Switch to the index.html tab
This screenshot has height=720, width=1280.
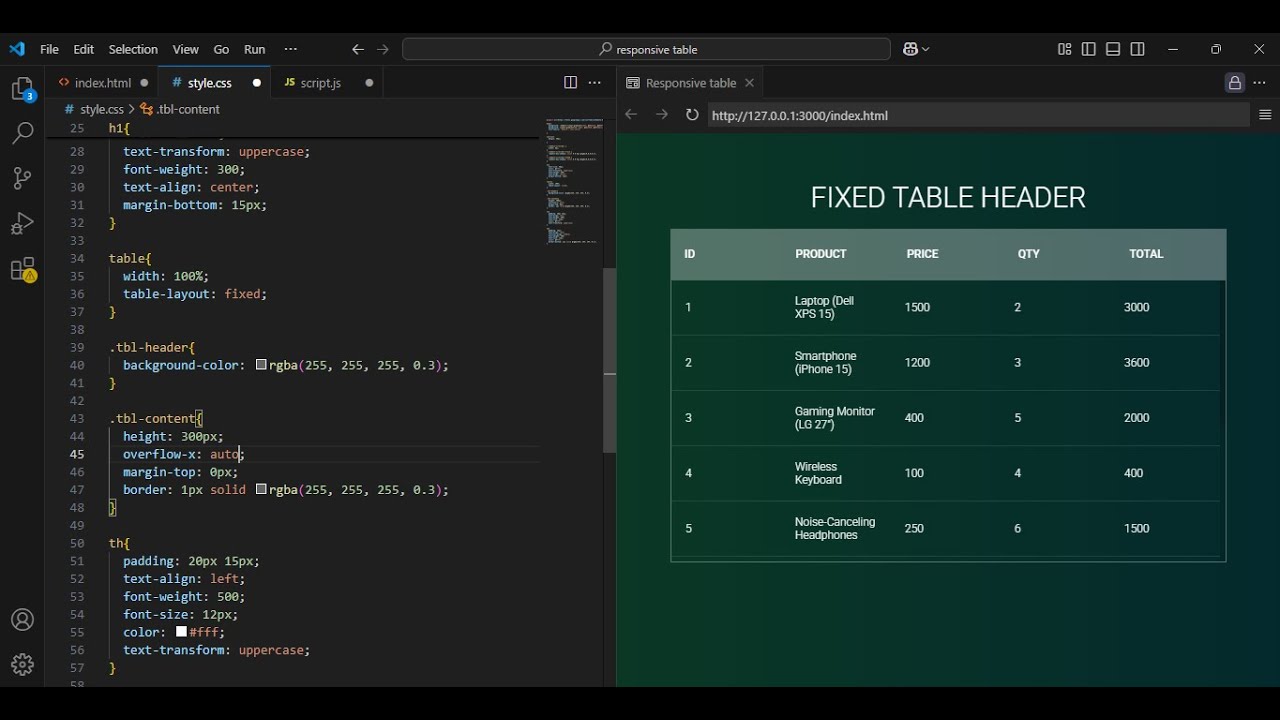[103, 83]
